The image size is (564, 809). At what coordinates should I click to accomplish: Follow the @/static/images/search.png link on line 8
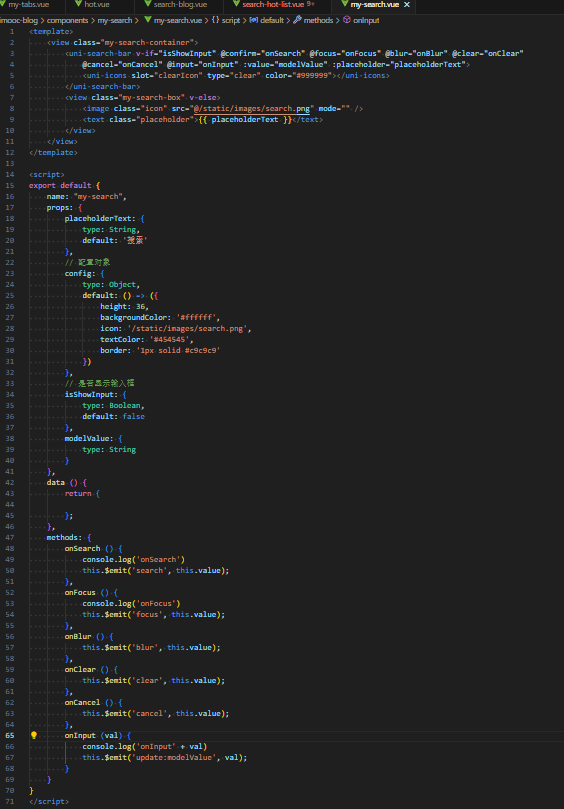tap(252, 108)
